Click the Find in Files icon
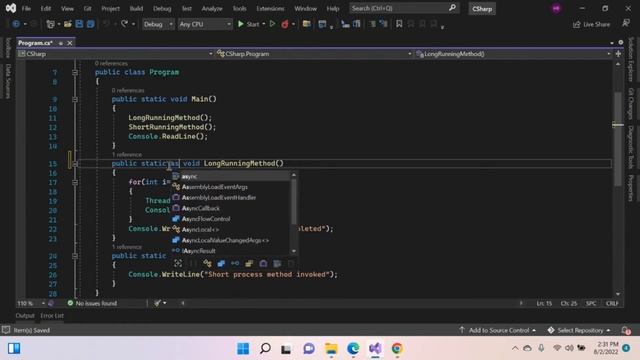 [x=307, y=24]
